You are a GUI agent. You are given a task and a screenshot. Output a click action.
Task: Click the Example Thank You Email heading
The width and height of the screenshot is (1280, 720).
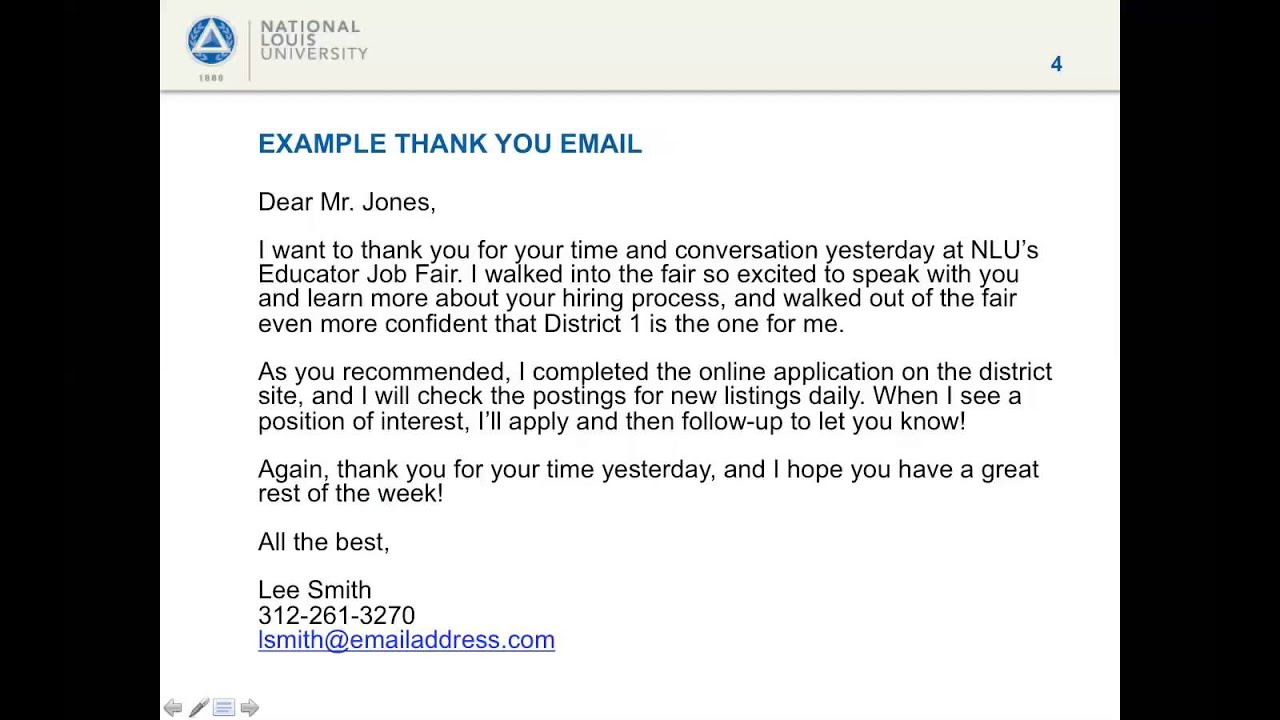tap(450, 143)
